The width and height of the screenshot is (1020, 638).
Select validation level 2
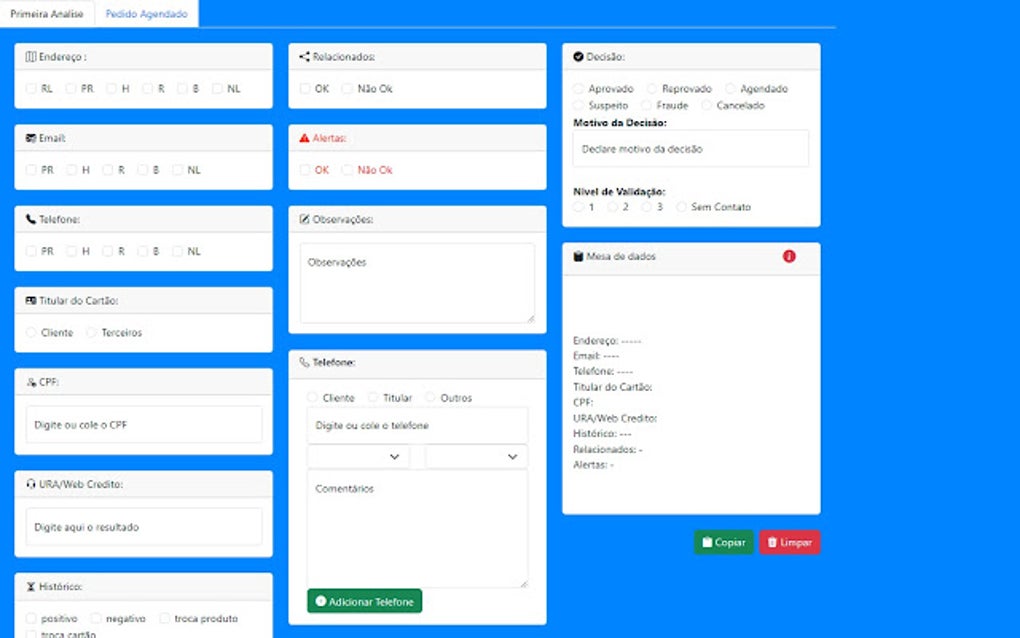coord(612,207)
